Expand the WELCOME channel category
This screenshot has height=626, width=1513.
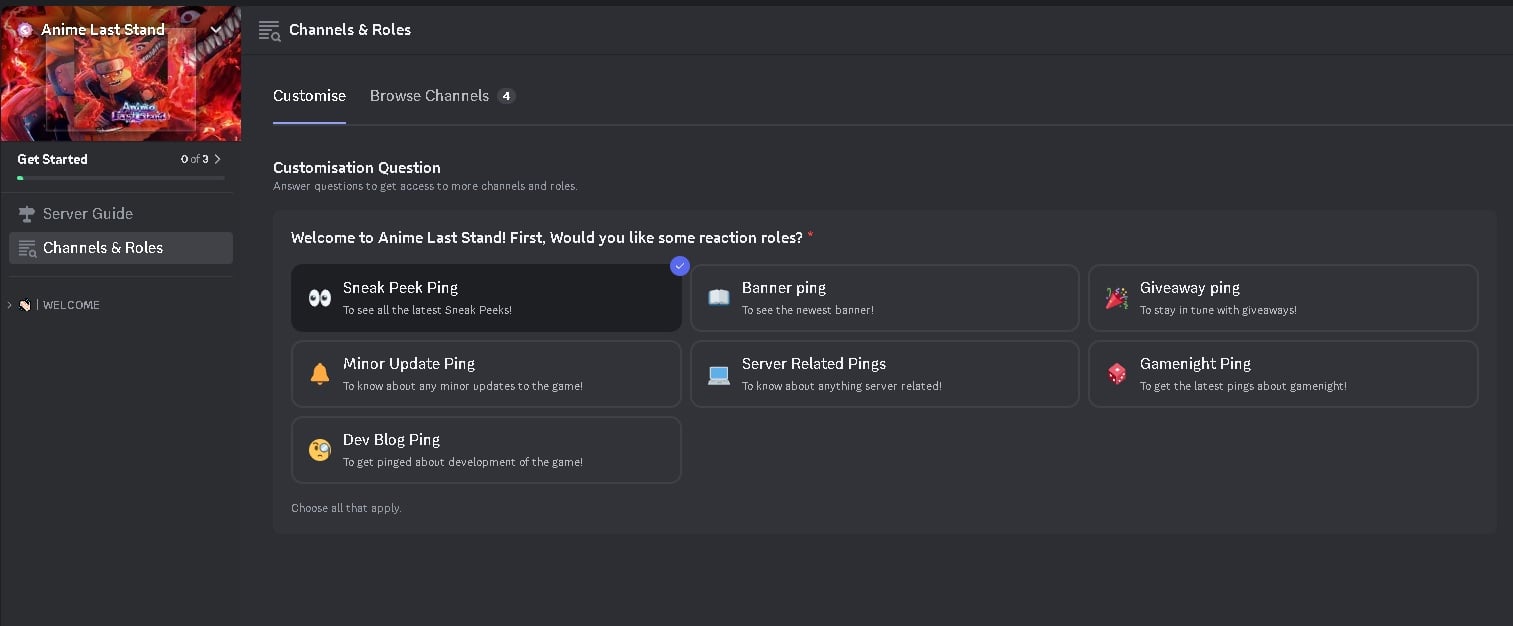click(x=9, y=305)
